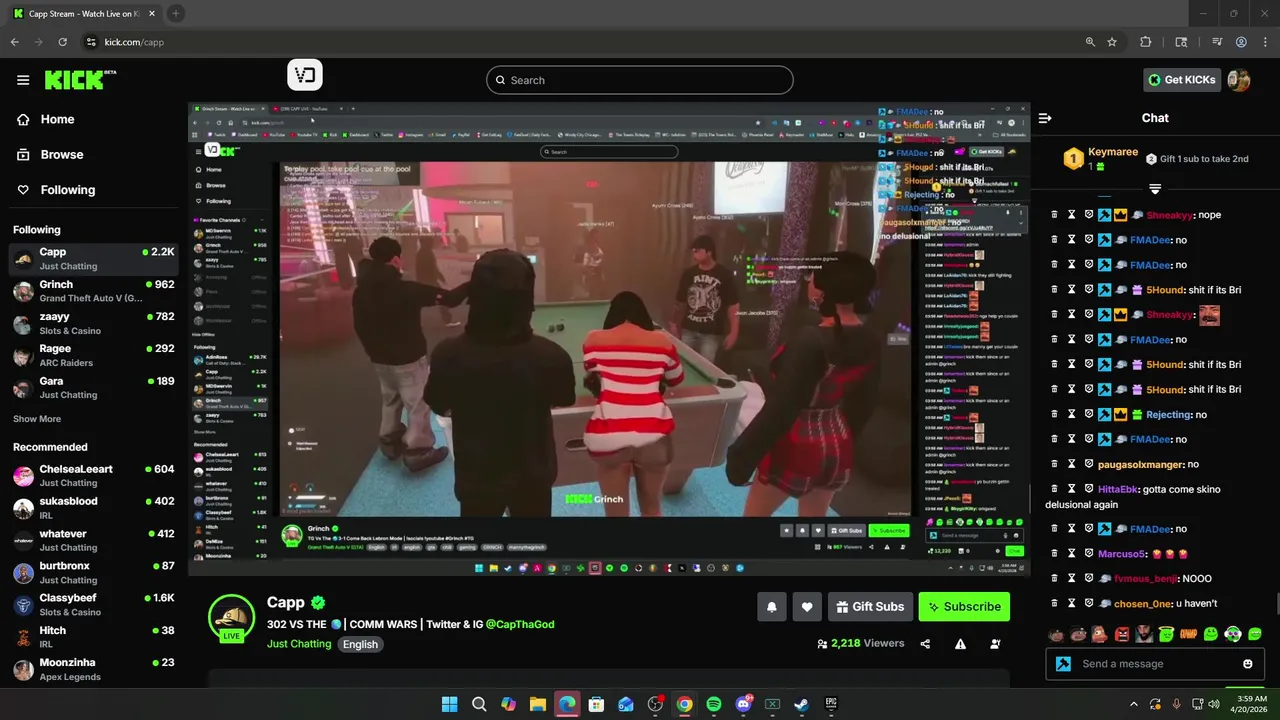Image resolution: width=1280 pixels, height=720 pixels.
Task: Open the moderator user icon beside report
Action: click(995, 644)
